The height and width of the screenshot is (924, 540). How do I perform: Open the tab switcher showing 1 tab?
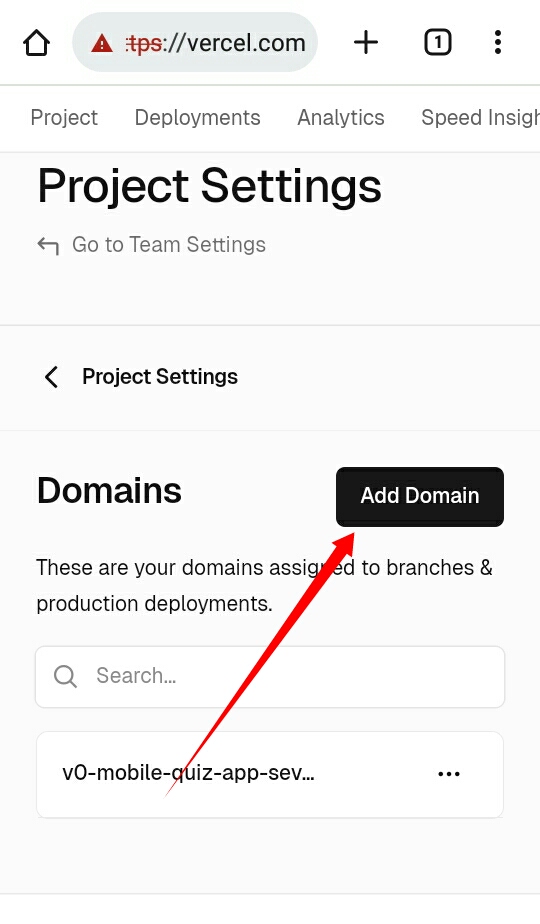click(x=437, y=42)
